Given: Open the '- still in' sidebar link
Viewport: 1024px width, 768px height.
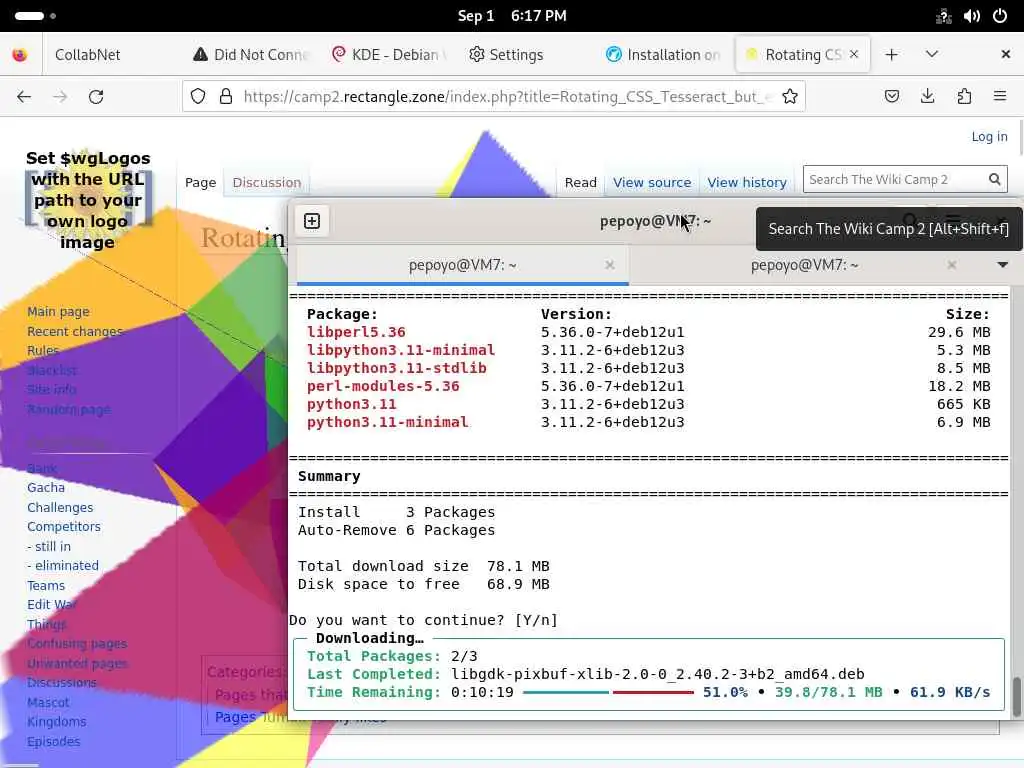Looking at the screenshot, I should pos(49,546).
